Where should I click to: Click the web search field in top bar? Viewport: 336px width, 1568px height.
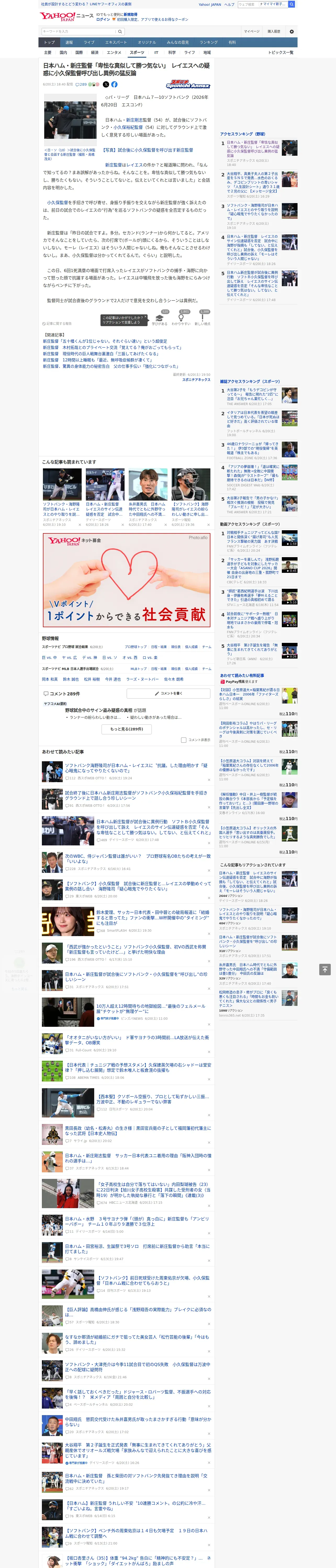(248, 4)
